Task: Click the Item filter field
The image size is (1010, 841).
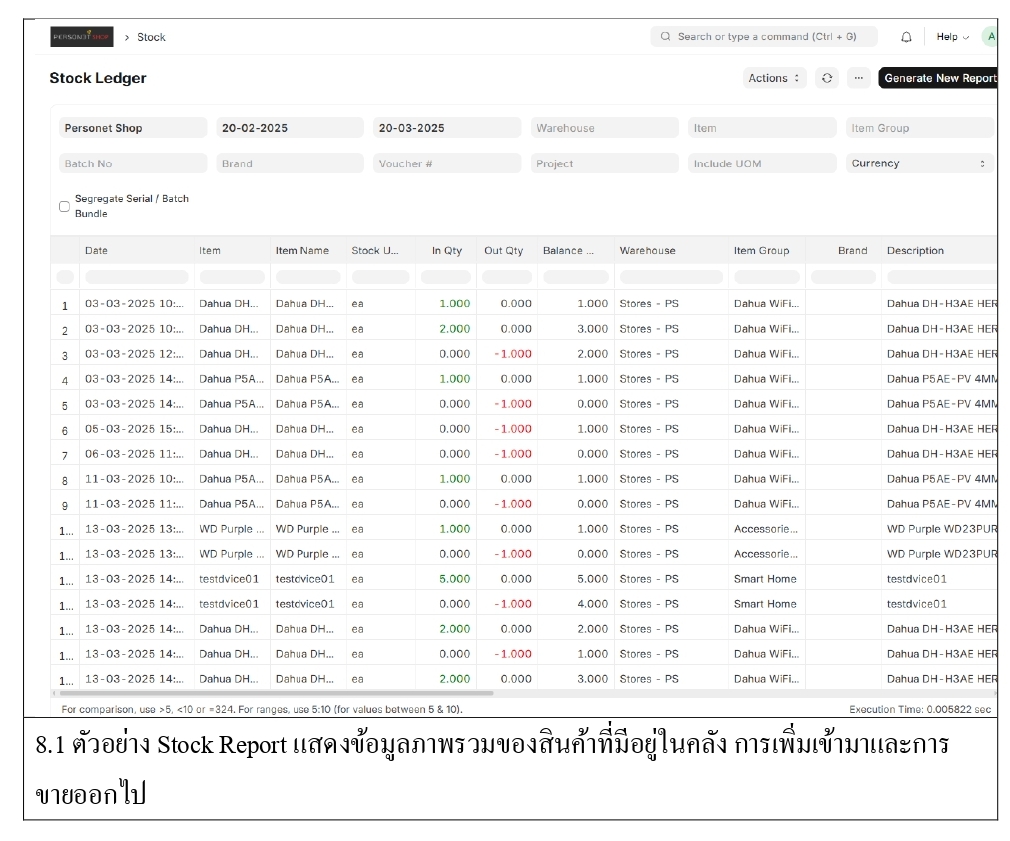Action: pos(762,128)
